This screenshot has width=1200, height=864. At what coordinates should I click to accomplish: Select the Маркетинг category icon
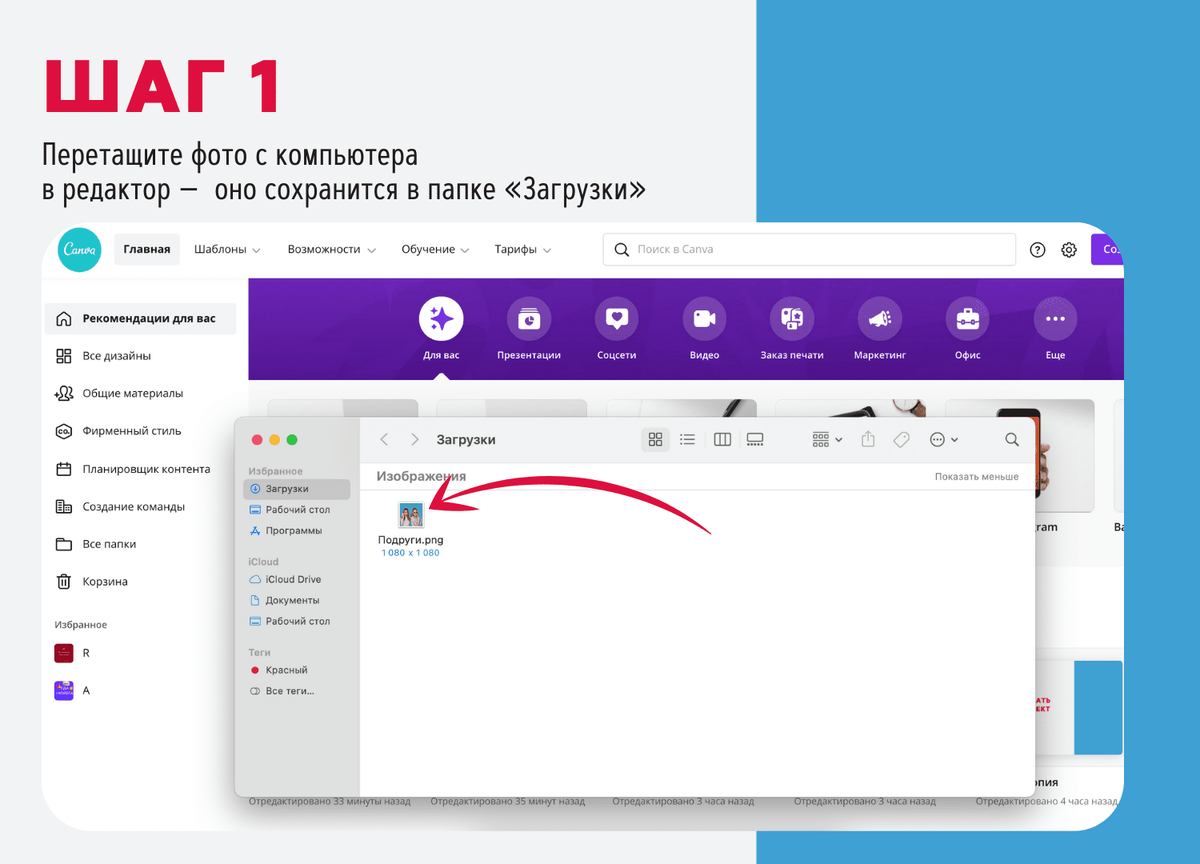[880, 319]
